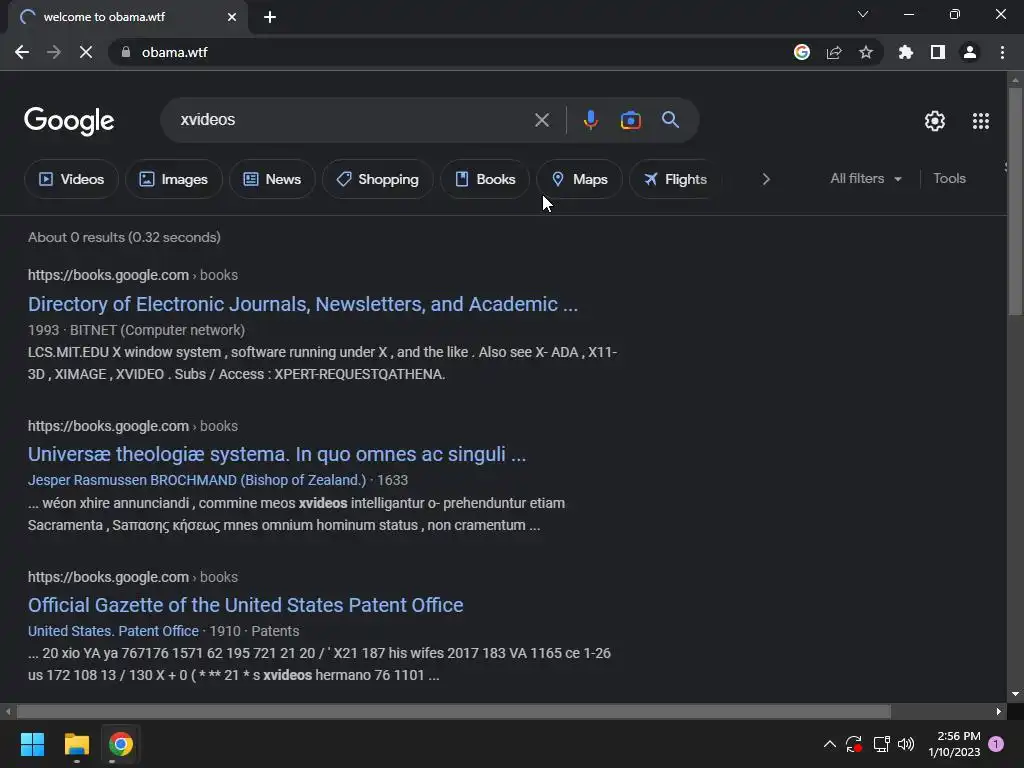Open Official Gazette Patent Office result
This screenshot has width=1024, height=768.
click(246, 605)
